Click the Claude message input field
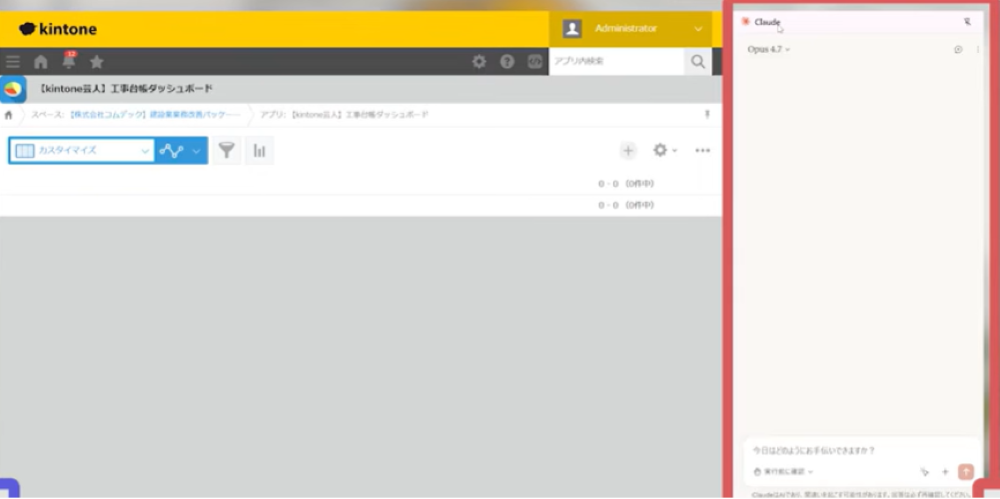 (861, 450)
